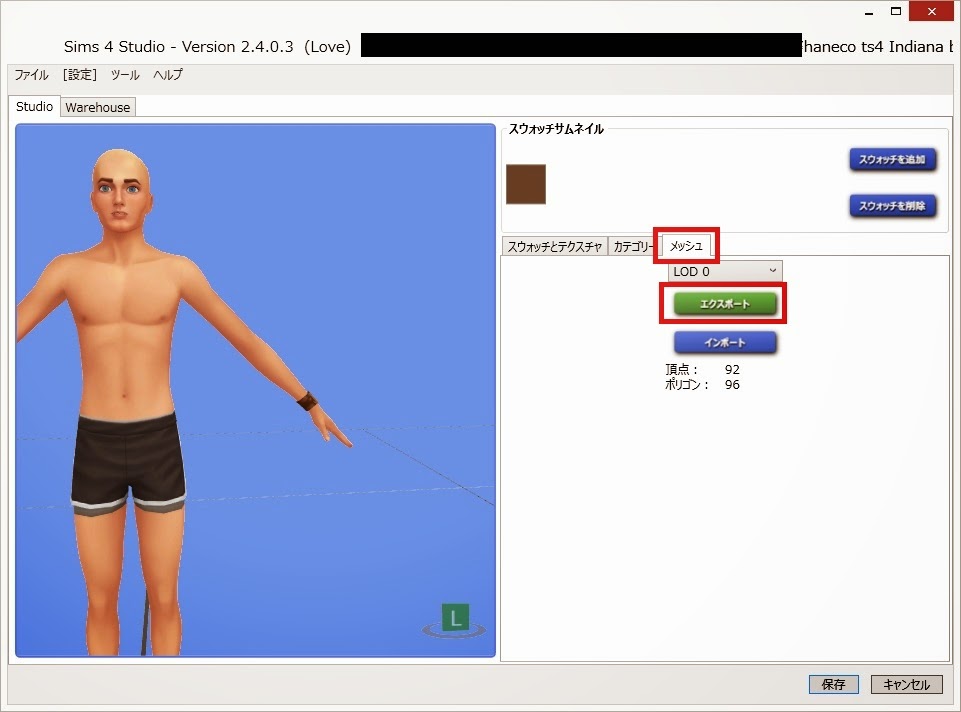Click スウォッチを削除 button
Image resolution: width=961 pixels, height=712 pixels.
(x=892, y=206)
